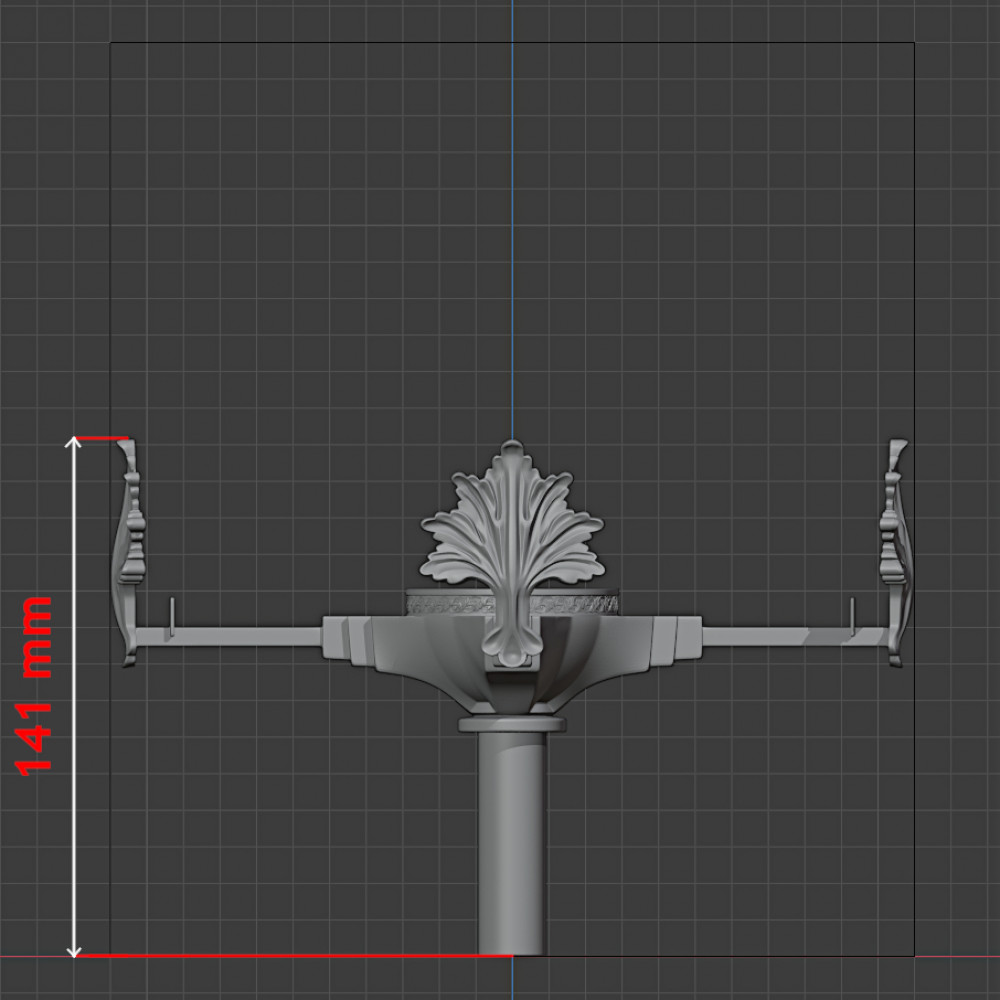Select the vertical cylindrical pole
Screen dimensions: 1000x1000
tap(511, 843)
